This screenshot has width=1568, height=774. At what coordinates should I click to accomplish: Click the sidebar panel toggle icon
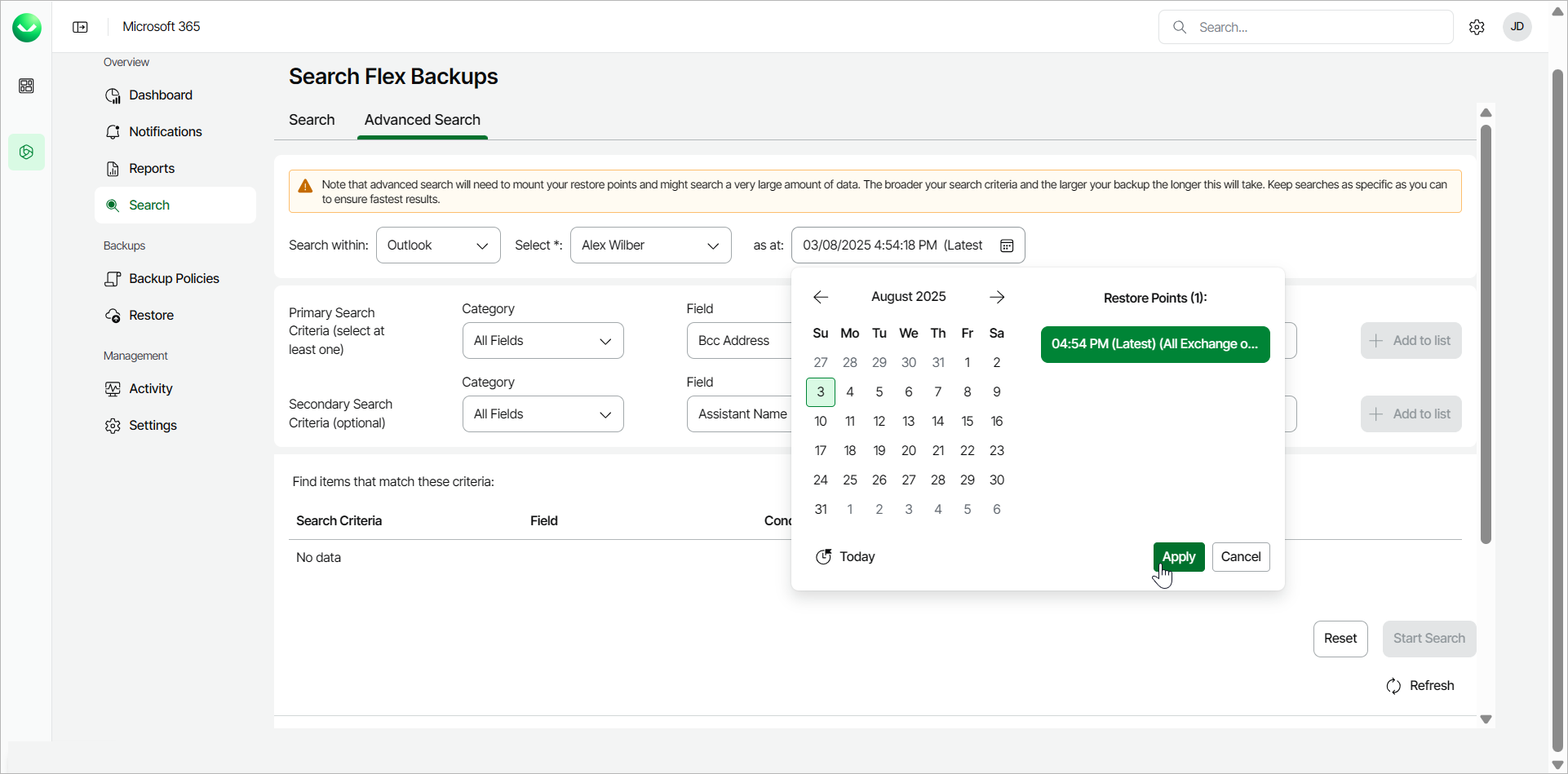(x=80, y=27)
